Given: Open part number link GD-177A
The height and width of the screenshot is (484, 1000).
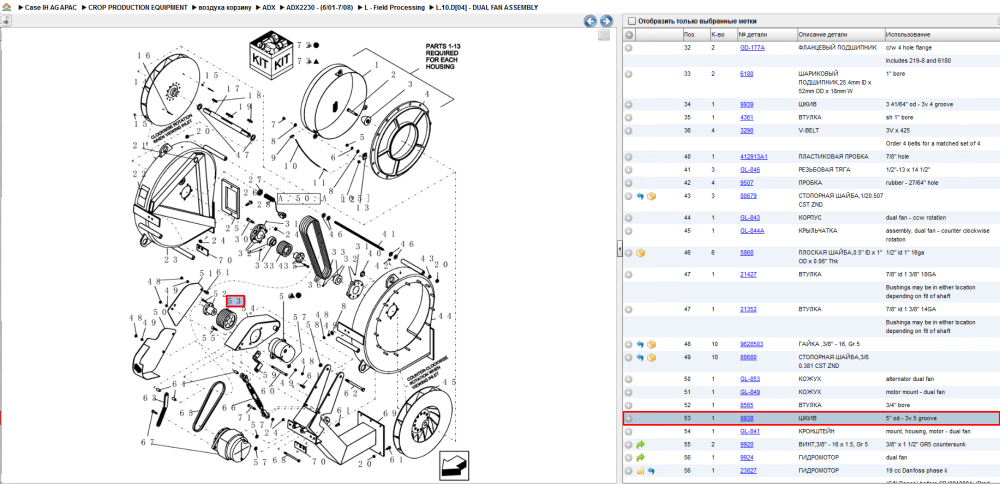Looking at the screenshot, I should pyautogui.click(x=752, y=48).
